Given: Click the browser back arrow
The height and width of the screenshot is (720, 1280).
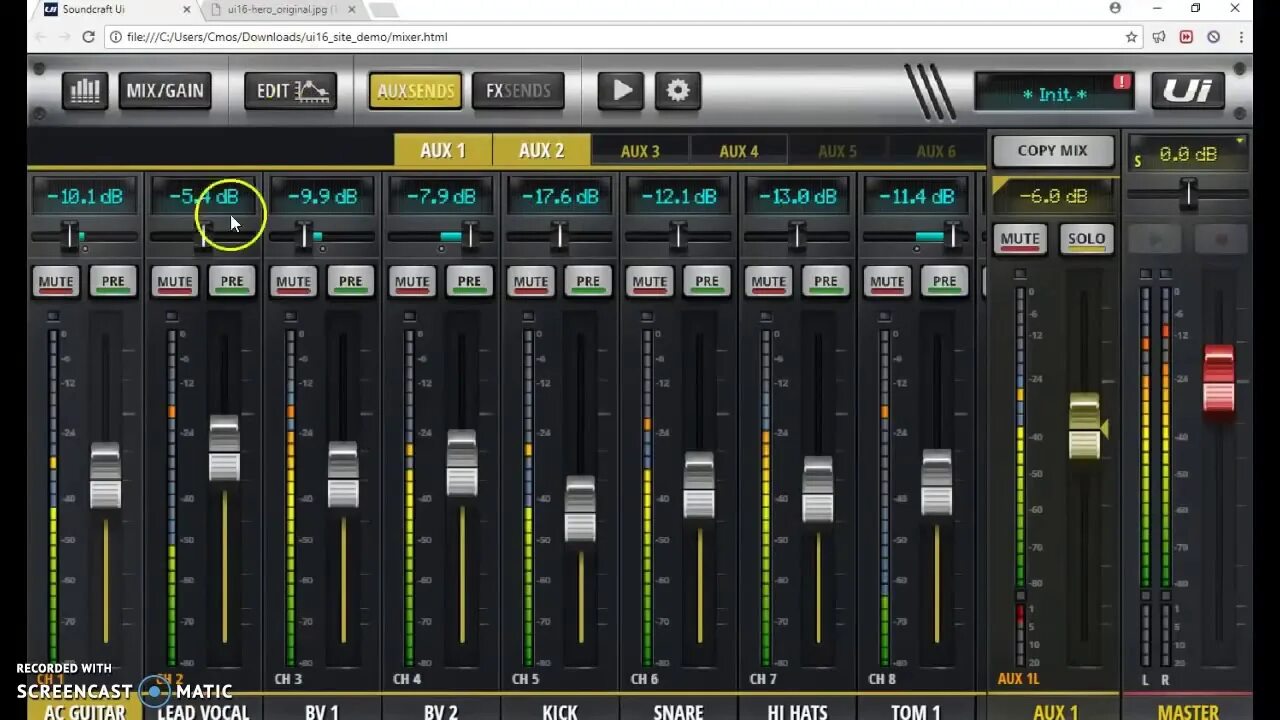Looking at the screenshot, I should 39,37.
